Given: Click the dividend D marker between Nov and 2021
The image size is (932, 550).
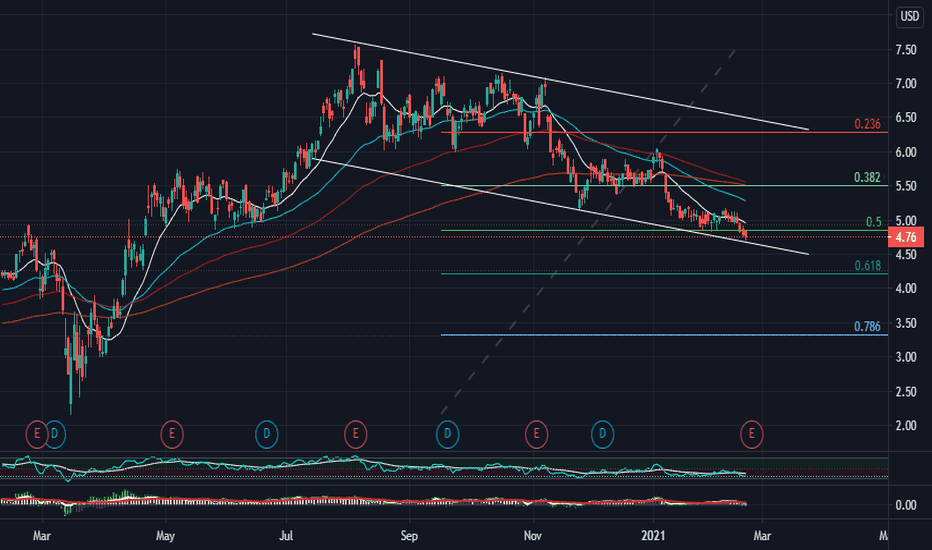Looking at the screenshot, I should click(602, 435).
